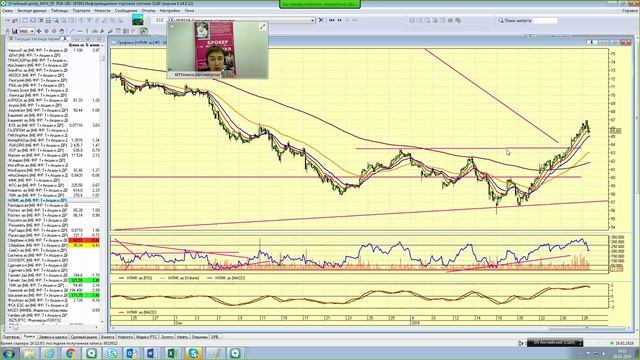Expand the webcam video overlay

tap(262, 27)
